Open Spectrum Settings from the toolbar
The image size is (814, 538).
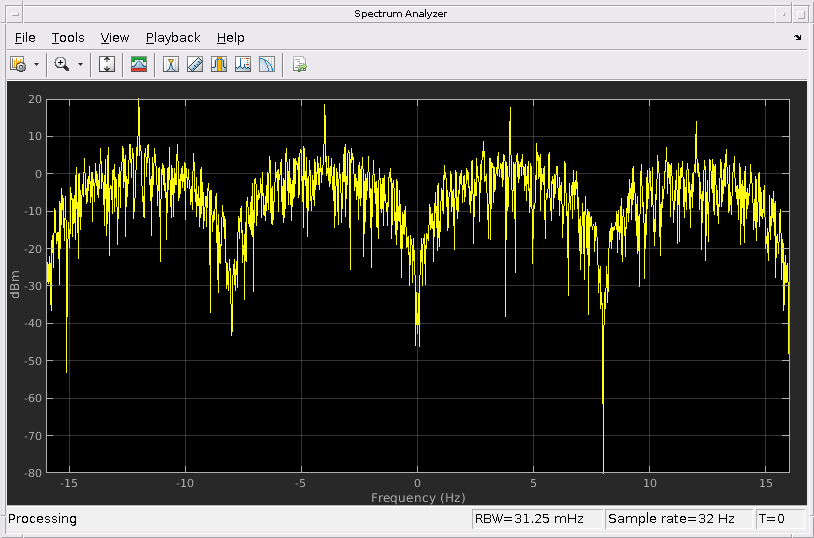pos(18,64)
